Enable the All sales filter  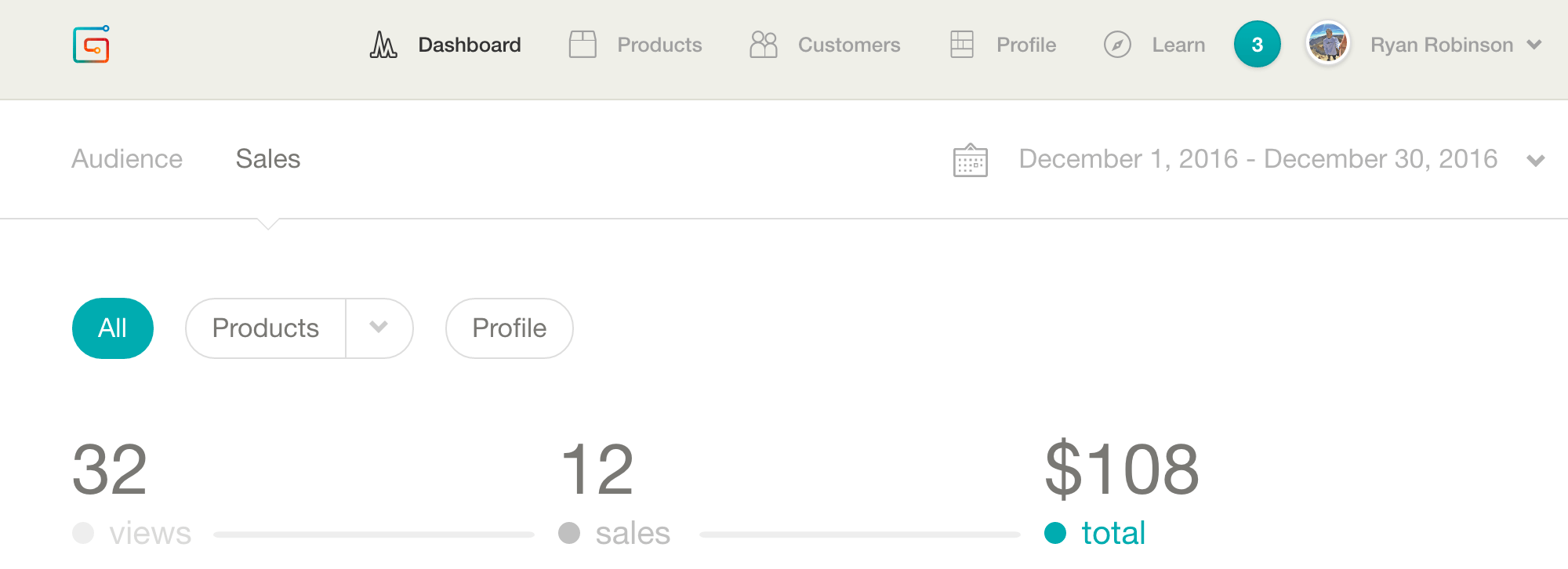pyautogui.click(x=112, y=328)
